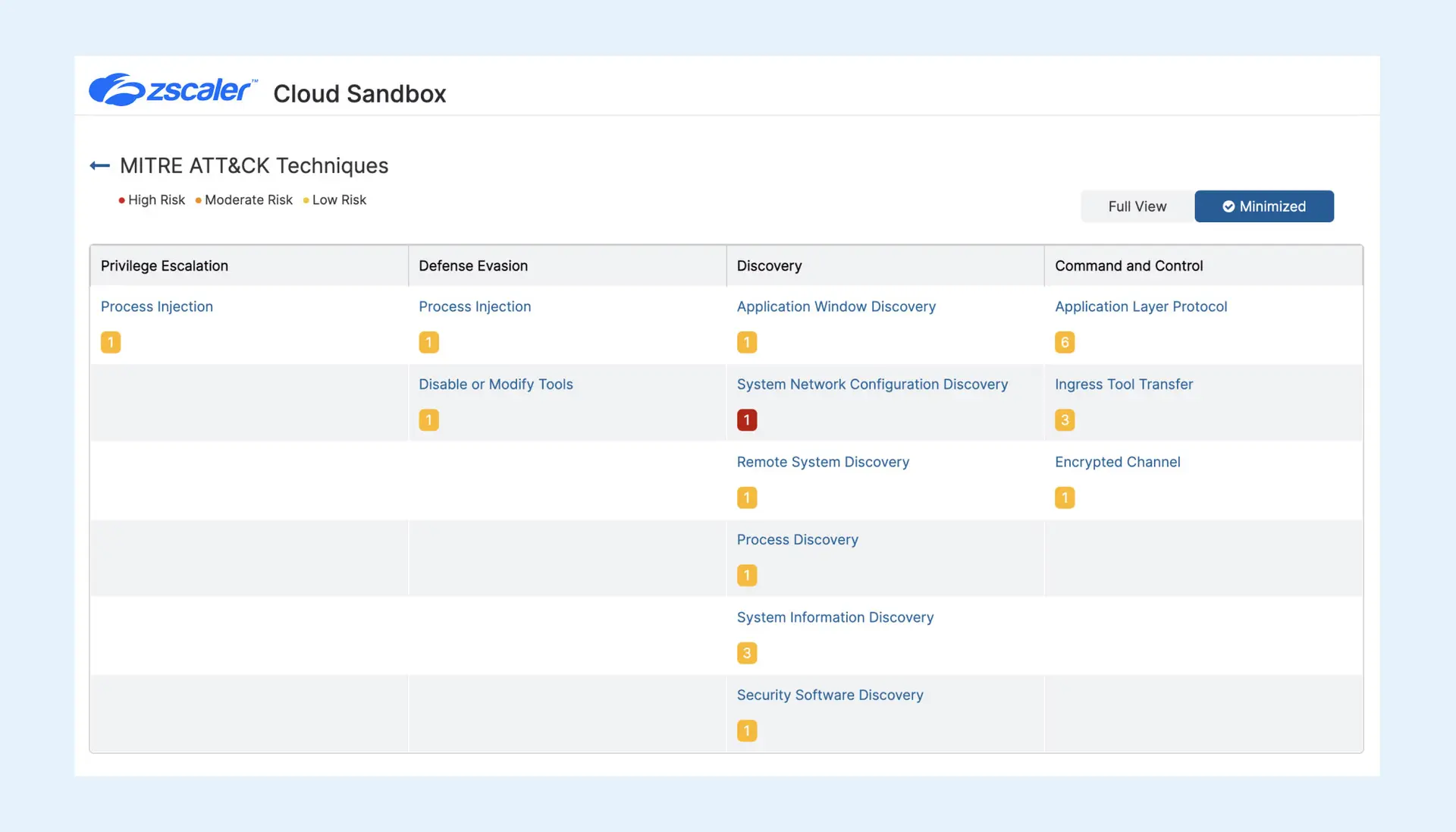
Task: Click count badge under Encrypted Channel
Action: pyautogui.click(x=1065, y=498)
